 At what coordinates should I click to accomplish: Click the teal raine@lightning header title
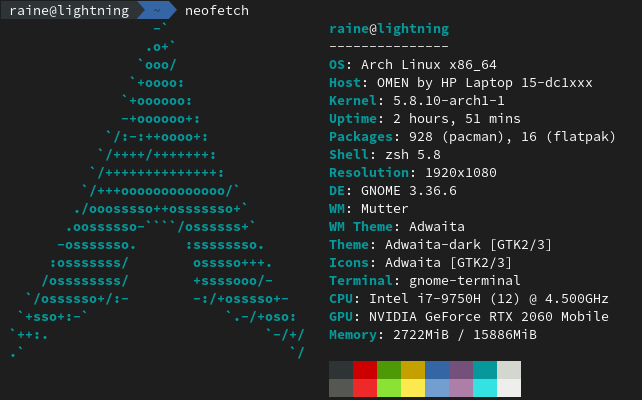tap(389, 29)
